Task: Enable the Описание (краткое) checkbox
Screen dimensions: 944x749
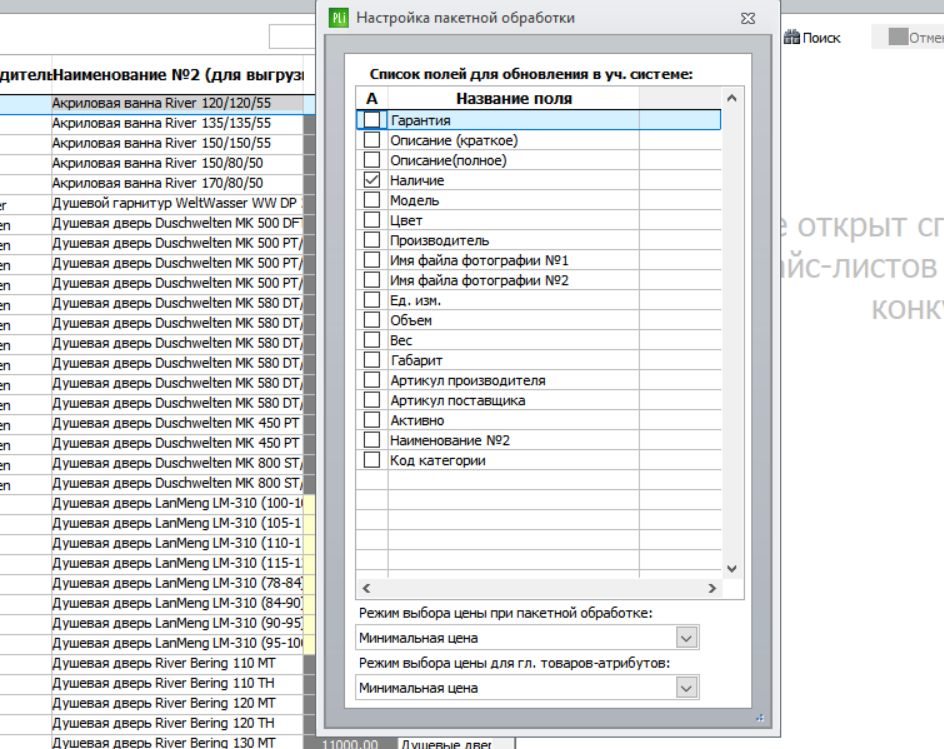Action: (372, 140)
